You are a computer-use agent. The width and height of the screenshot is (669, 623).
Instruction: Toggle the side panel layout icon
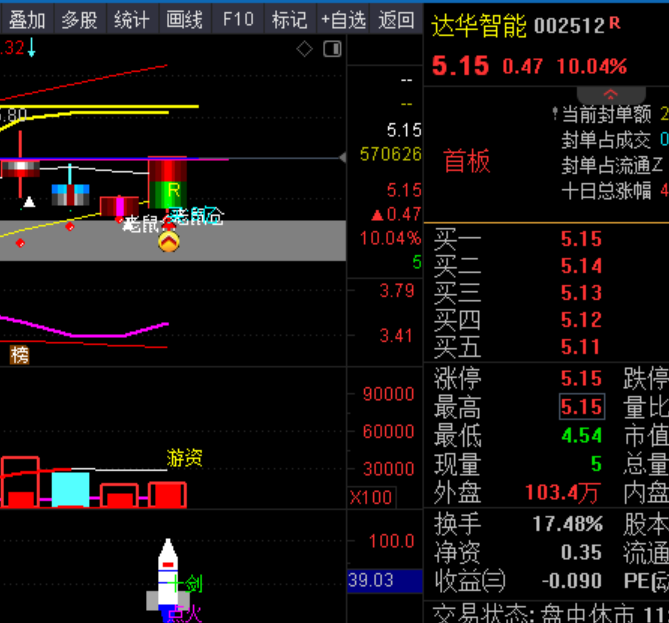(x=332, y=49)
